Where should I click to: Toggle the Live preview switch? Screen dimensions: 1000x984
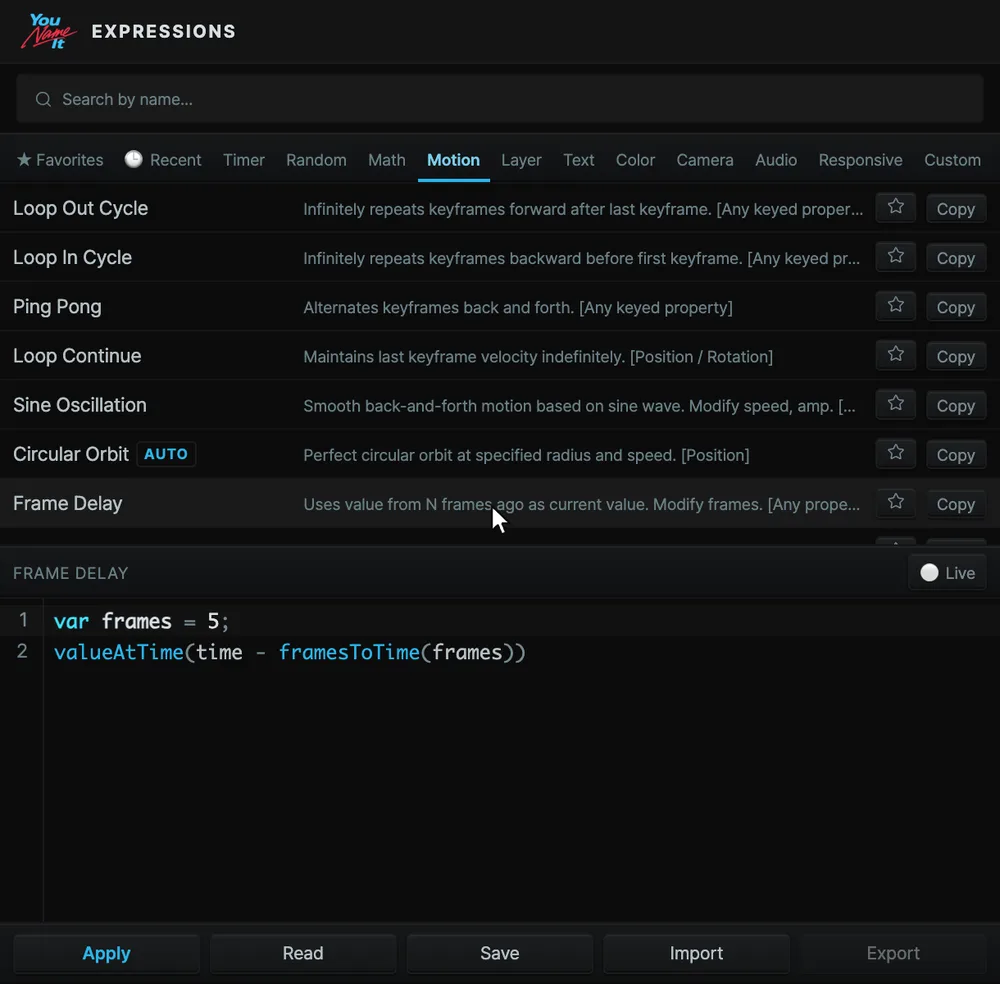tap(947, 573)
